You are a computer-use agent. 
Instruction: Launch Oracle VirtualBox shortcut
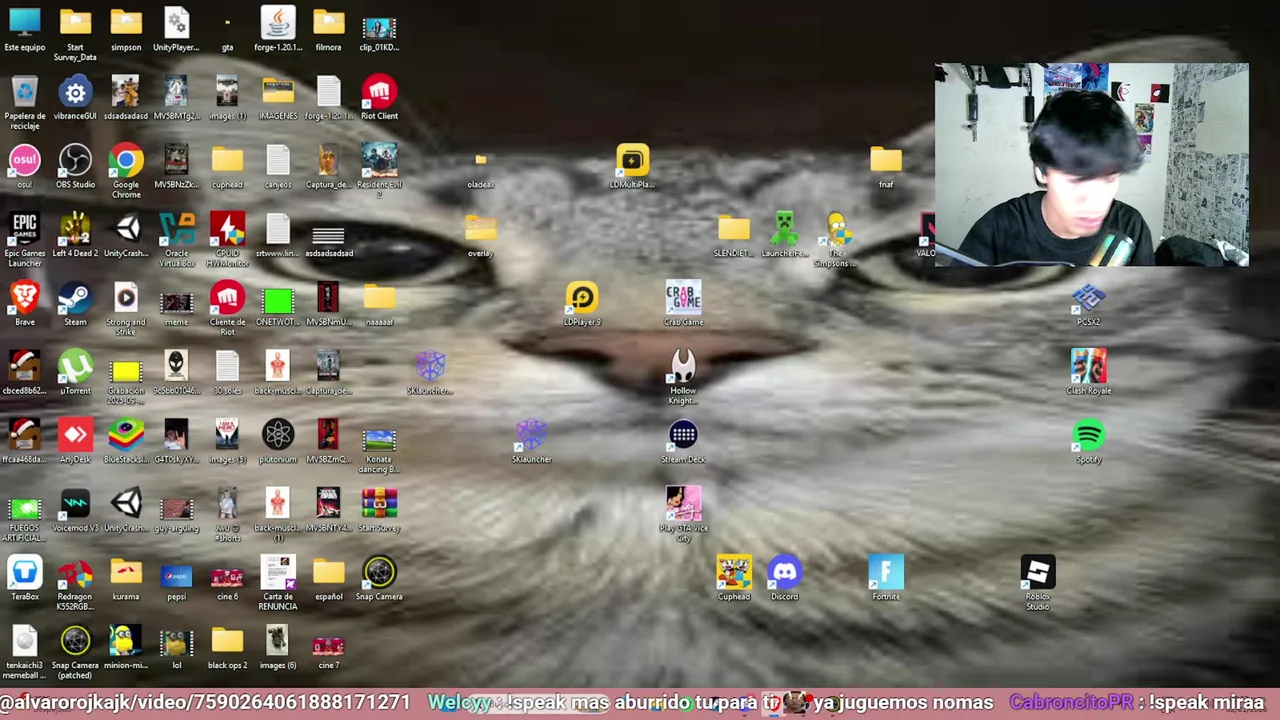click(x=177, y=240)
